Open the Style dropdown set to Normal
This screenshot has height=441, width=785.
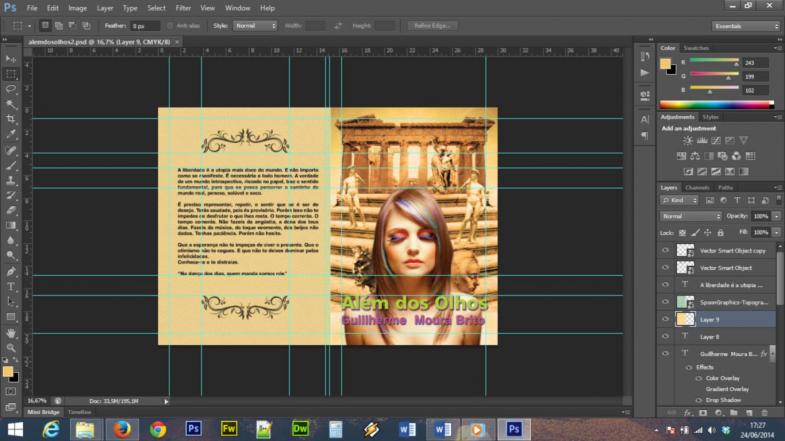[x=256, y=25]
